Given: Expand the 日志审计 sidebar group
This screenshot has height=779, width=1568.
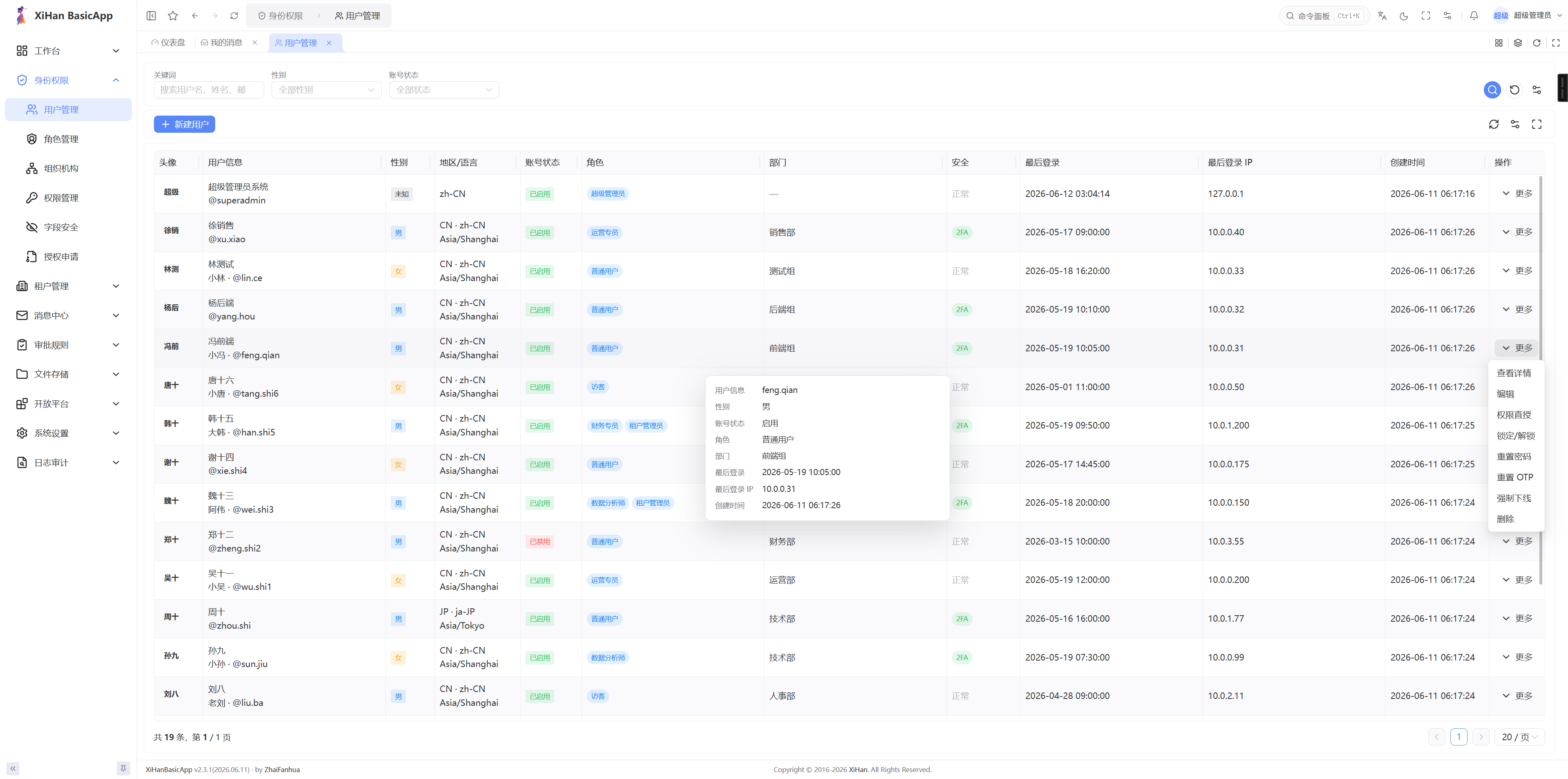Looking at the screenshot, I should [68, 463].
